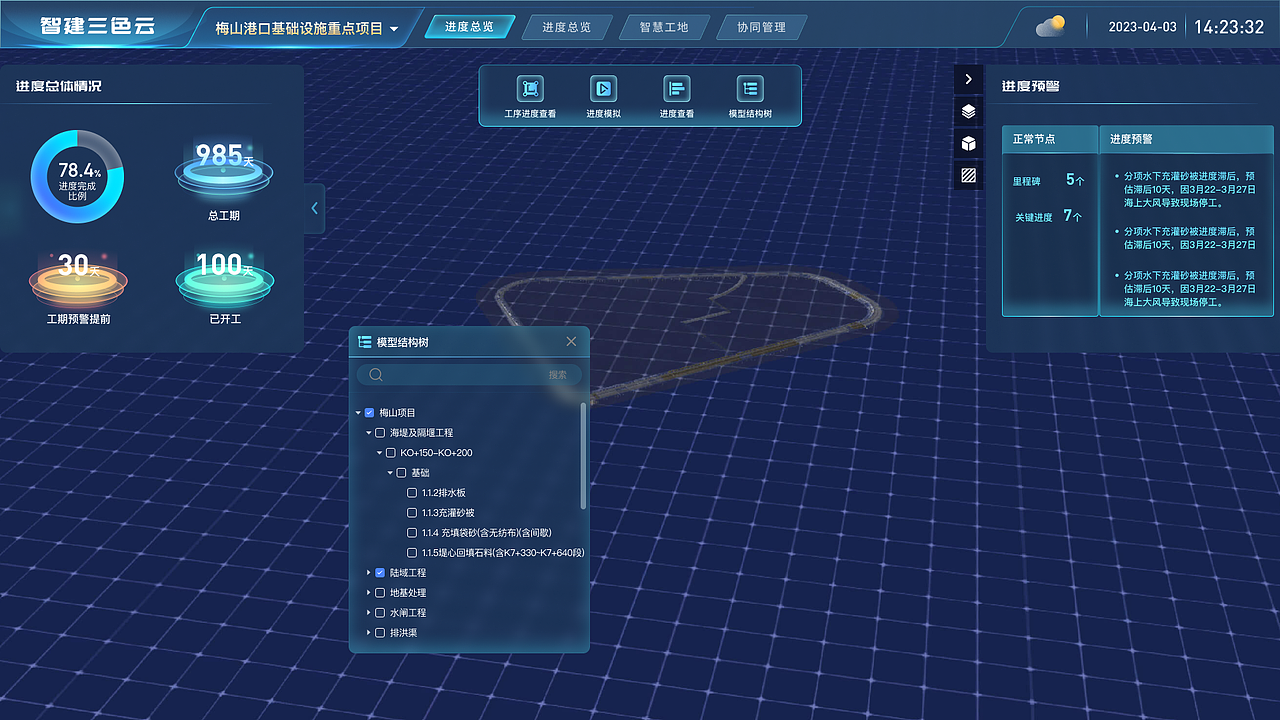The image size is (1280, 720).
Task: Click the 里程碑 5个 entry
Action: 1049,181
